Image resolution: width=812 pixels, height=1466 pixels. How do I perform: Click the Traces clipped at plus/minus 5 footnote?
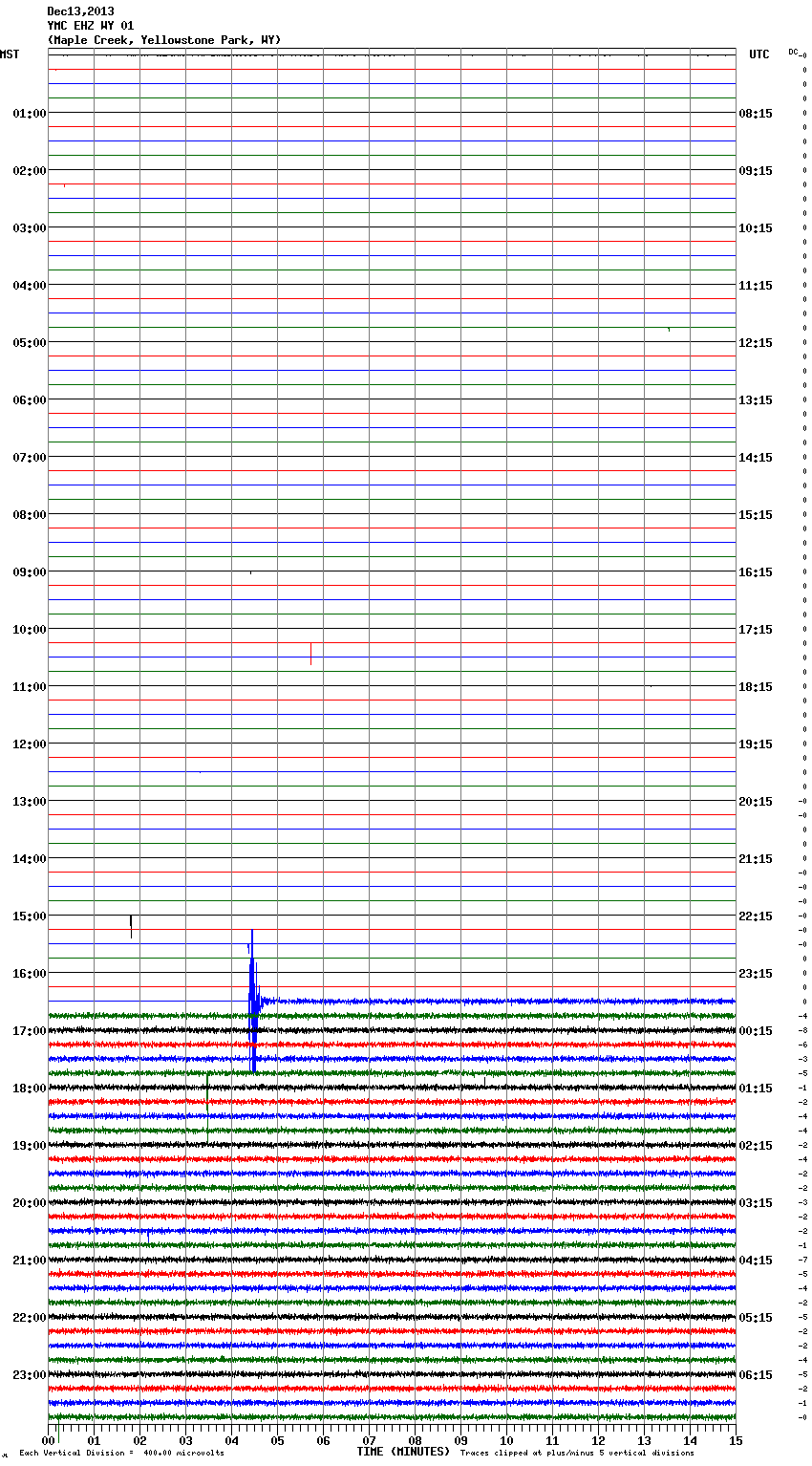click(x=577, y=1454)
